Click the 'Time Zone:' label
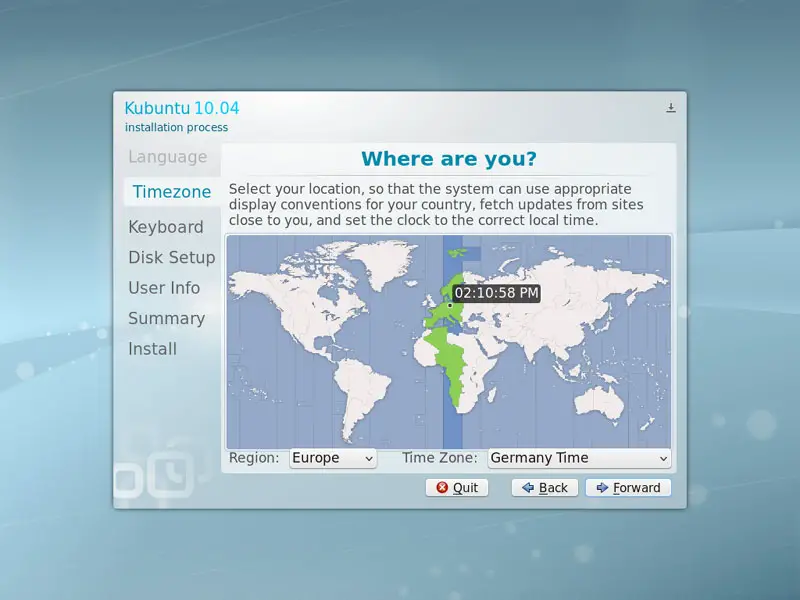Viewport: 800px width, 600px height. (x=440, y=458)
